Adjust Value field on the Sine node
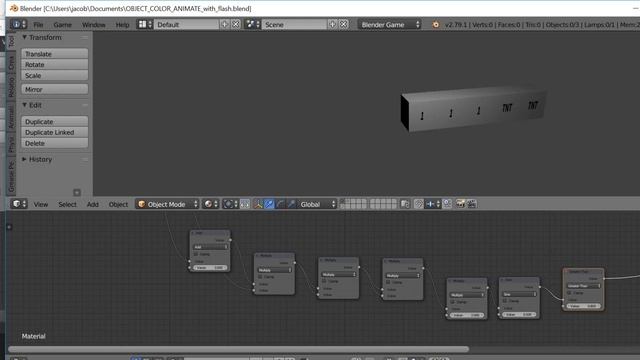The image size is (640, 360). (x=519, y=315)
